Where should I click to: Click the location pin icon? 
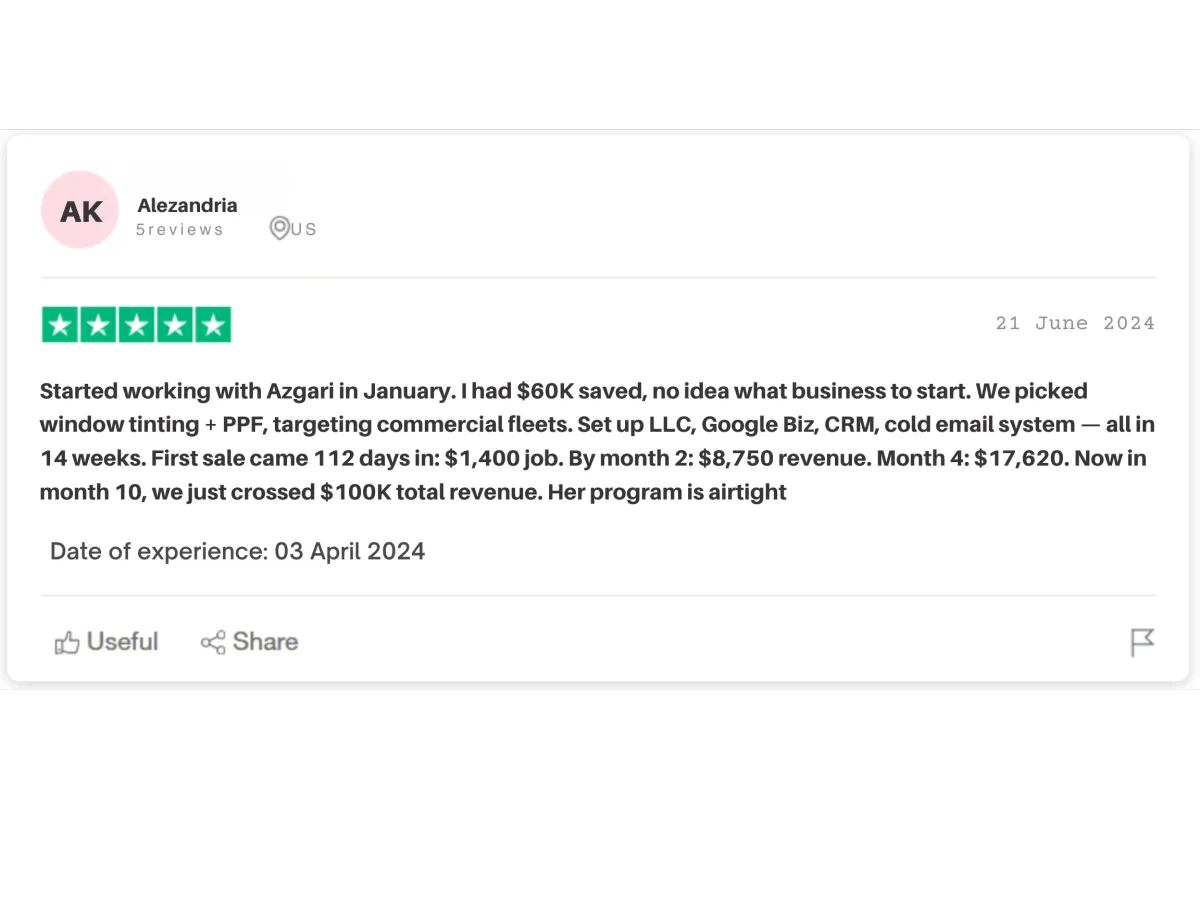(279, 229)
